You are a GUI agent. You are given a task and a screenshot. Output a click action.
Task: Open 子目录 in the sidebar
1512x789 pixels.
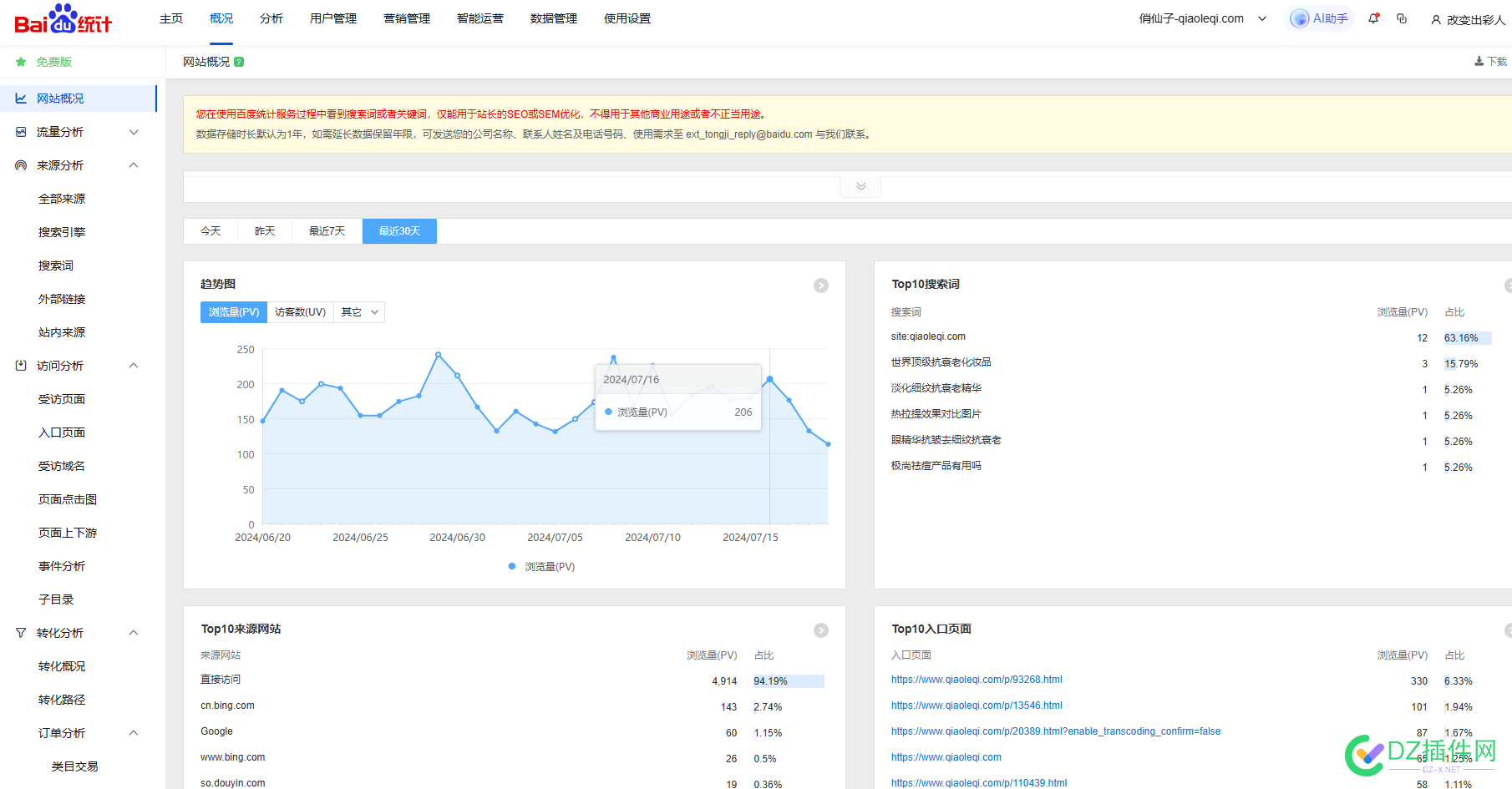point(56,599)
